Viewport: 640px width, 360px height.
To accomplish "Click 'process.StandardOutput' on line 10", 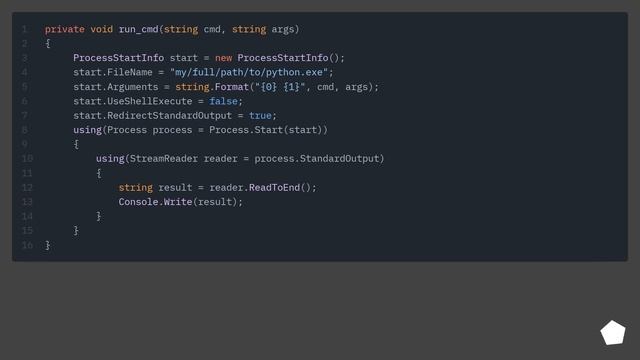I will 317,158.
